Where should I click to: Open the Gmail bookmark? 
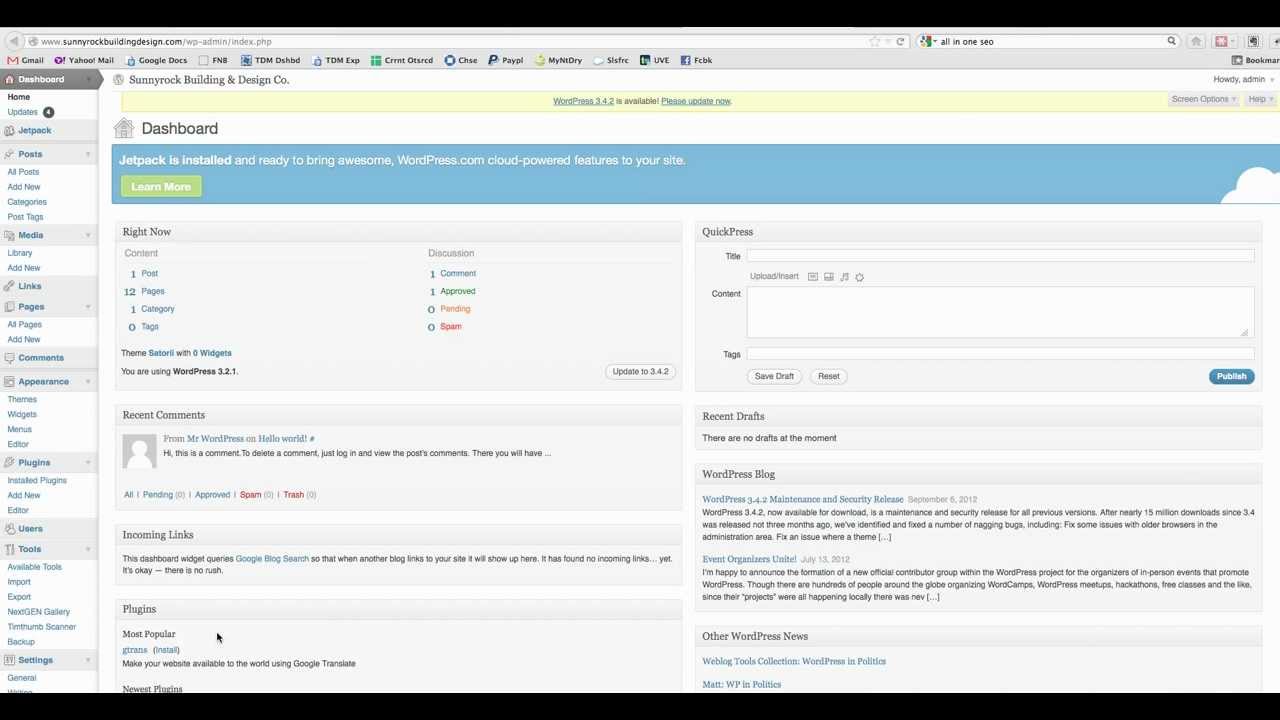tap(26, 60)
